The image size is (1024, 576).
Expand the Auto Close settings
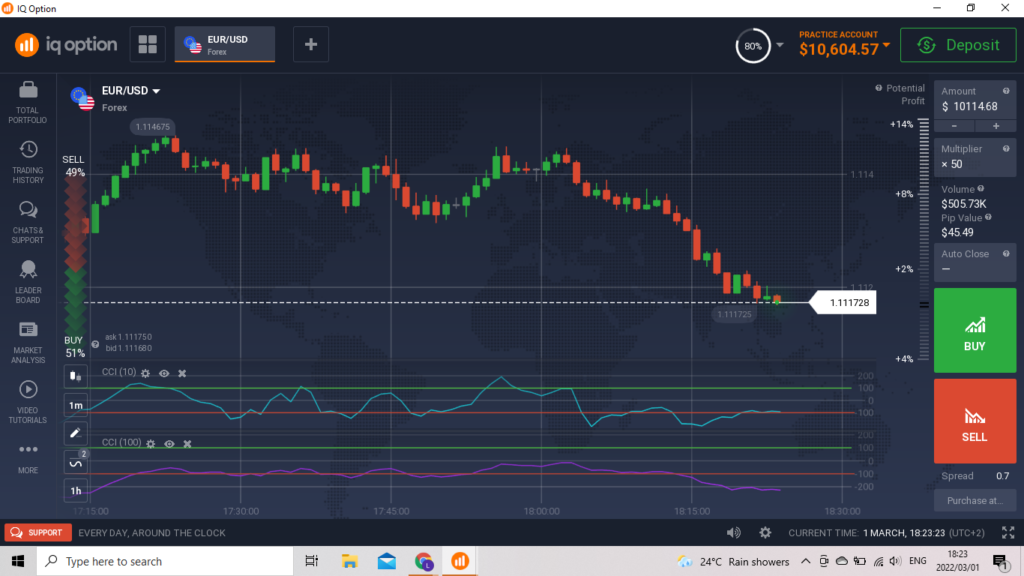[974, 262]
